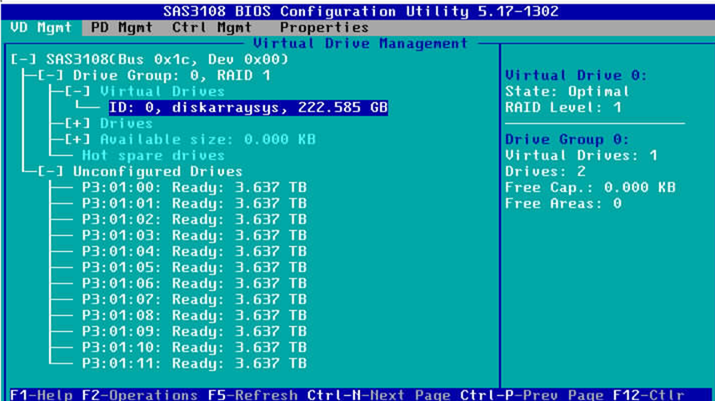Select unconfigured drive P3:01:07
This screenshot has height=402, width=715.
pyautogui.click(x=194, y=299)
